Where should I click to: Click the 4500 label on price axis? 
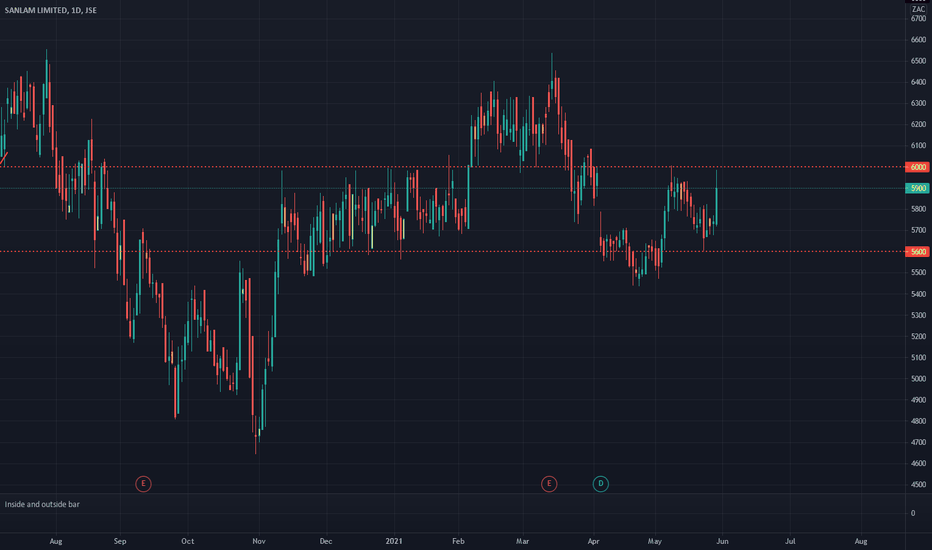pyautogui.click(x=918, y=485)
